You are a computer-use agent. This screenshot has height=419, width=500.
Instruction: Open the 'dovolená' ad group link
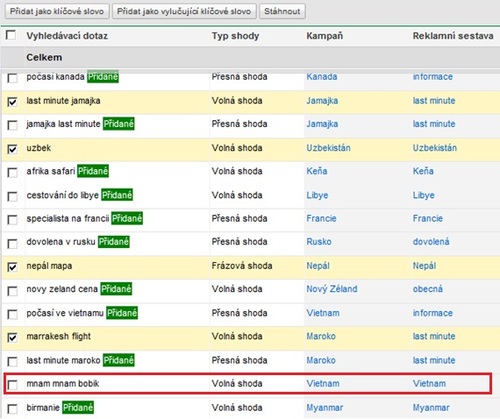[x=431, y=242]
